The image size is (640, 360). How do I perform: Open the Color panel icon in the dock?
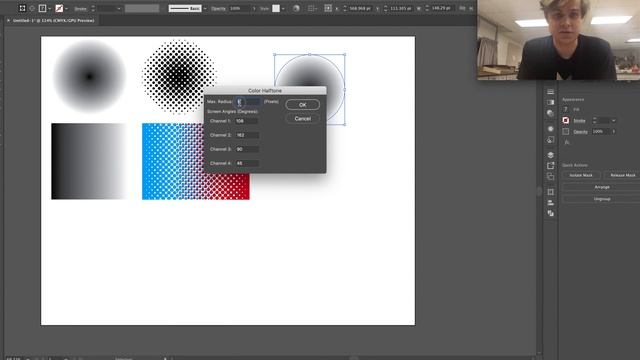[551, 113]
